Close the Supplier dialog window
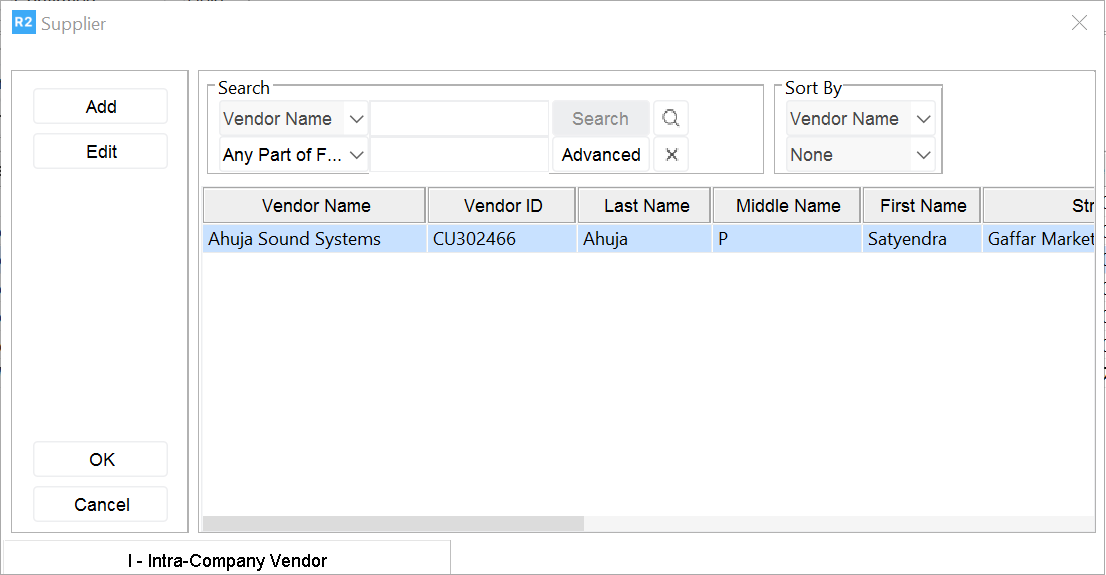The width and height of the screenshot is (1106, 575). point(1079,23)
